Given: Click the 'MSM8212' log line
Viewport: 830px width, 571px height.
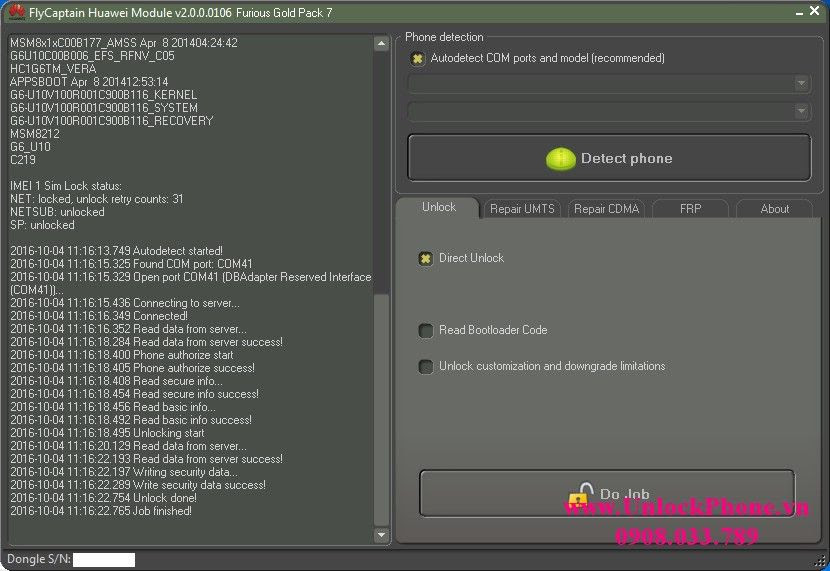Looking at the screenshot, I should click(x=34, y=134).
